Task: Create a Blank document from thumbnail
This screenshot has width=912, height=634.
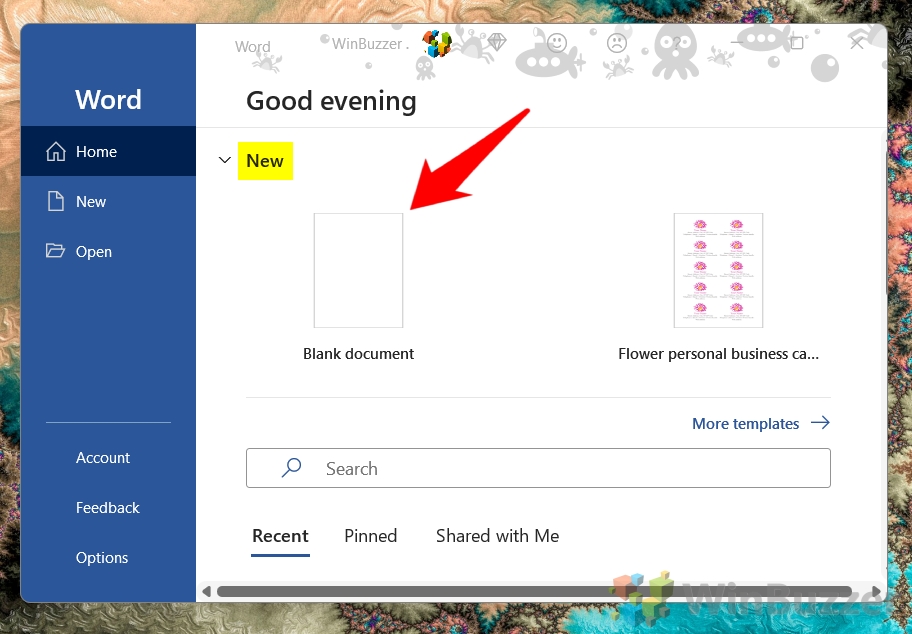Action: tap(358, 270)
